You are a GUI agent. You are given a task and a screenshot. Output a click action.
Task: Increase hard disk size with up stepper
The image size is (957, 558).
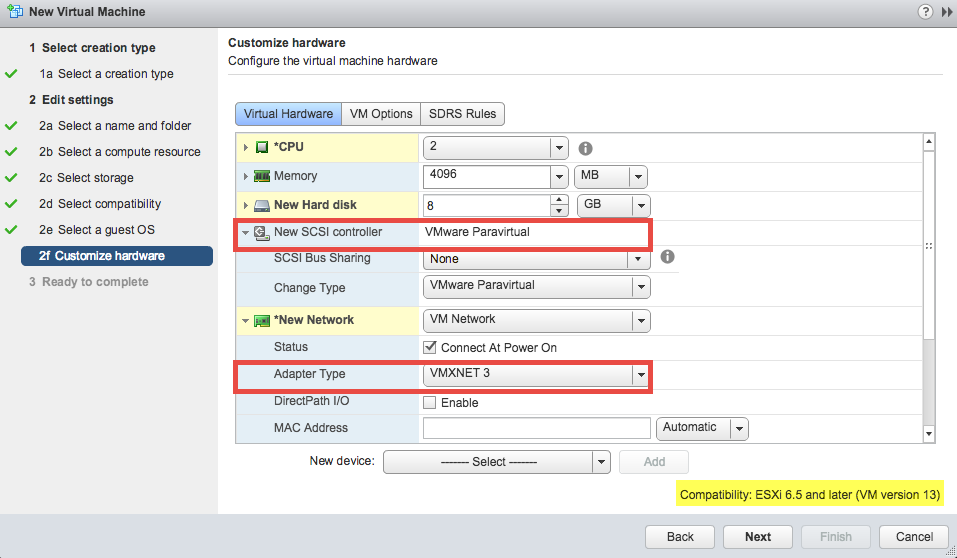(559, 200)
